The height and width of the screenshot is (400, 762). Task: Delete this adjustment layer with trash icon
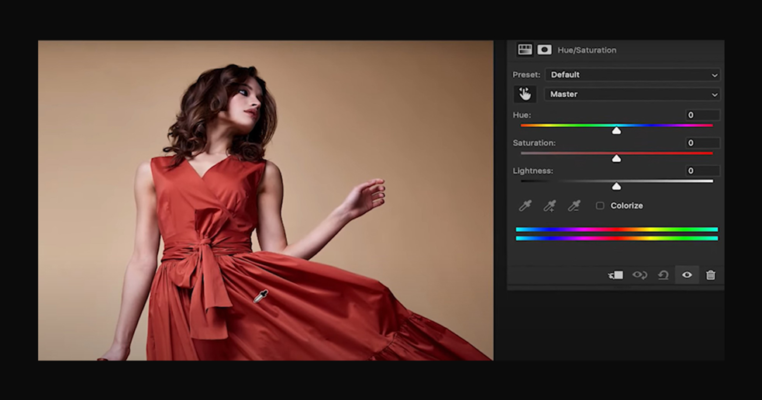pyautogui.click(x=710, y=275)
